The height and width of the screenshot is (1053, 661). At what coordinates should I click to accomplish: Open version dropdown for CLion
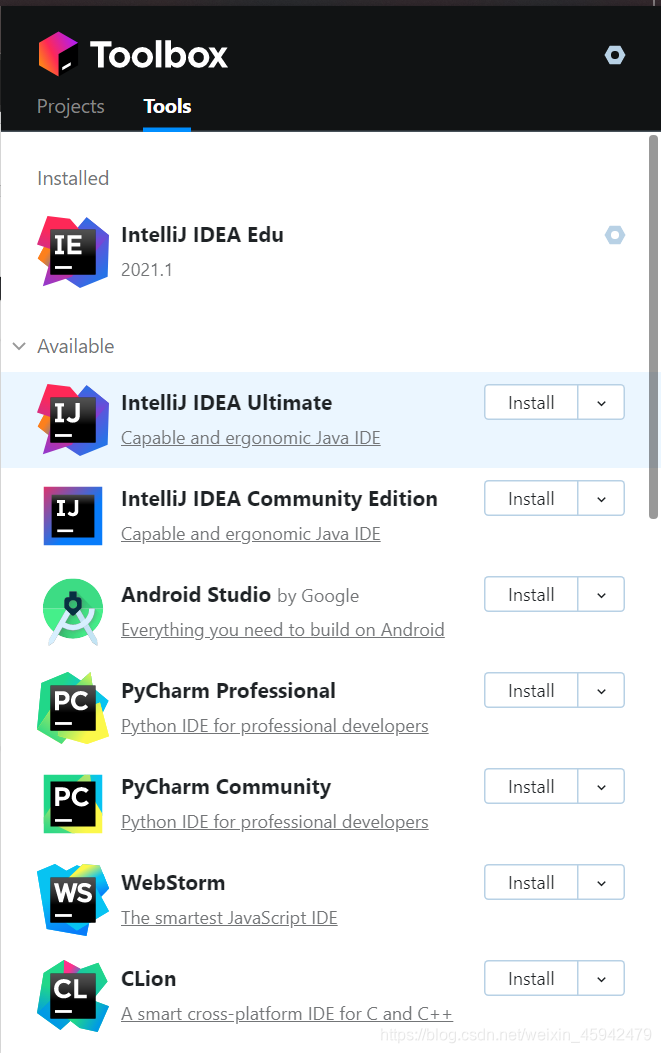pyautogui.click(x=601, y=979)
